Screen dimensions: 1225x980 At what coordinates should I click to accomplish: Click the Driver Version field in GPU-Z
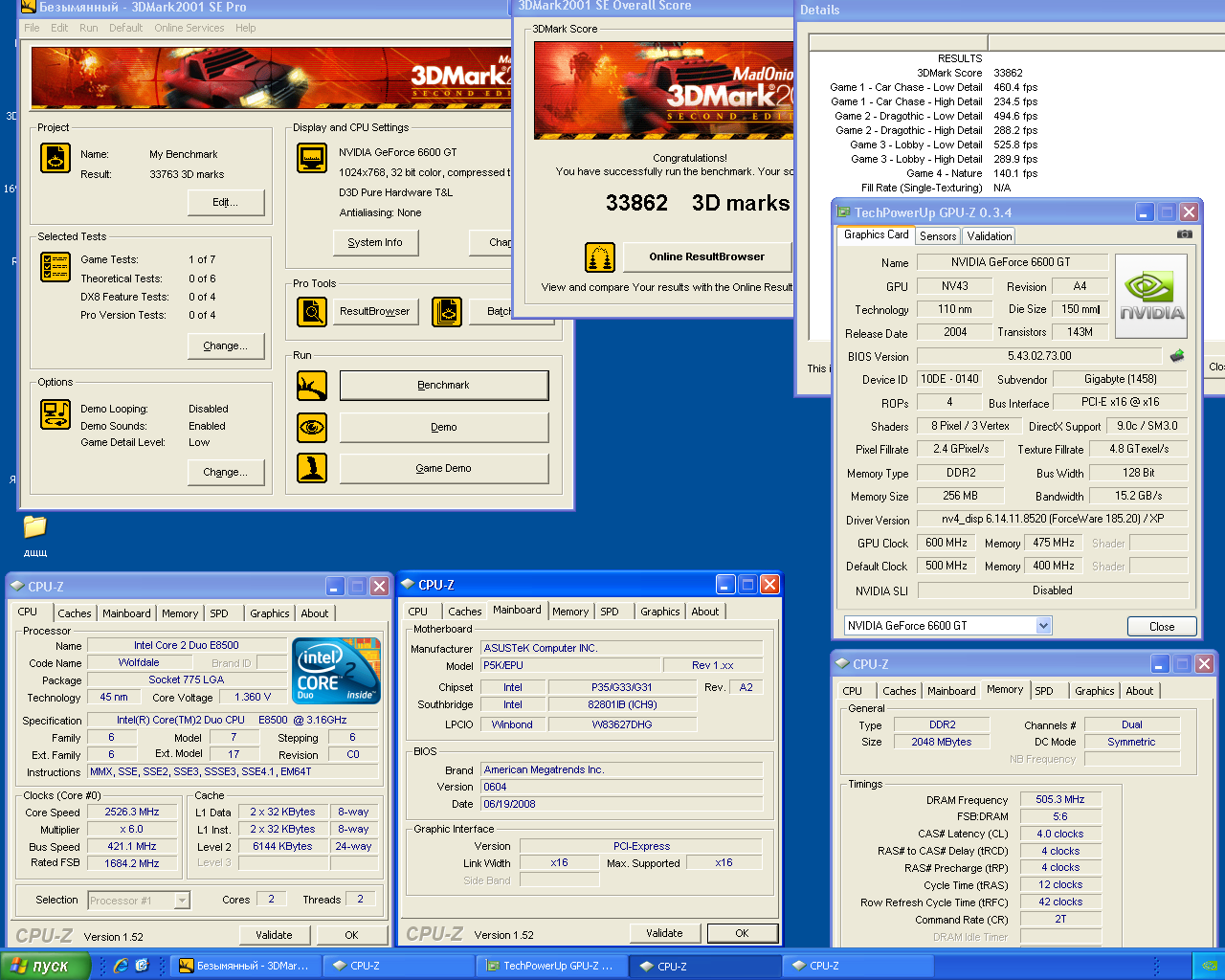click(1053, 519)
